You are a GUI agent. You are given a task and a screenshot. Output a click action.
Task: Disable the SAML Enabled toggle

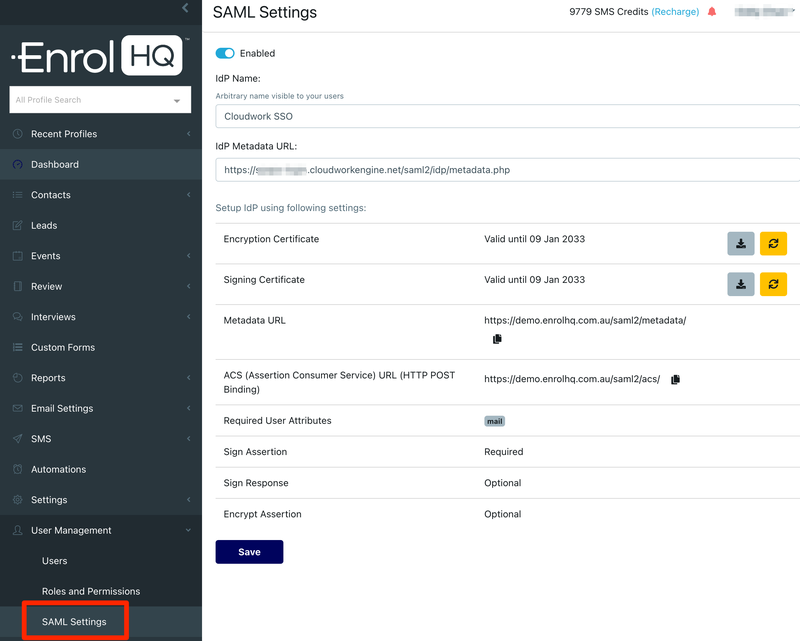coord(223,53)
